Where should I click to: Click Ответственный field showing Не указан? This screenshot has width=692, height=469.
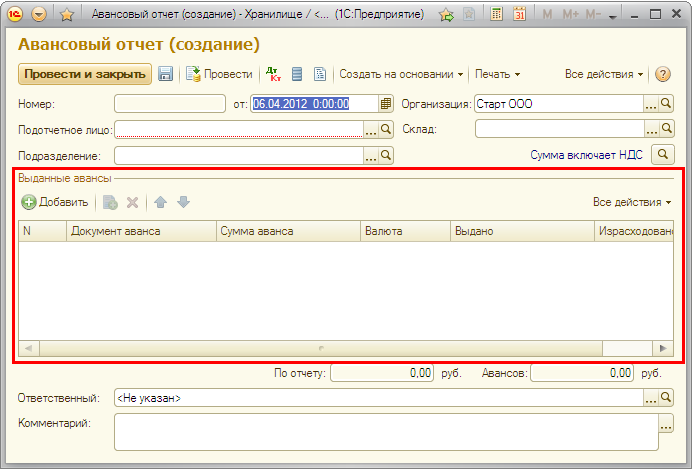click(379, 398)
